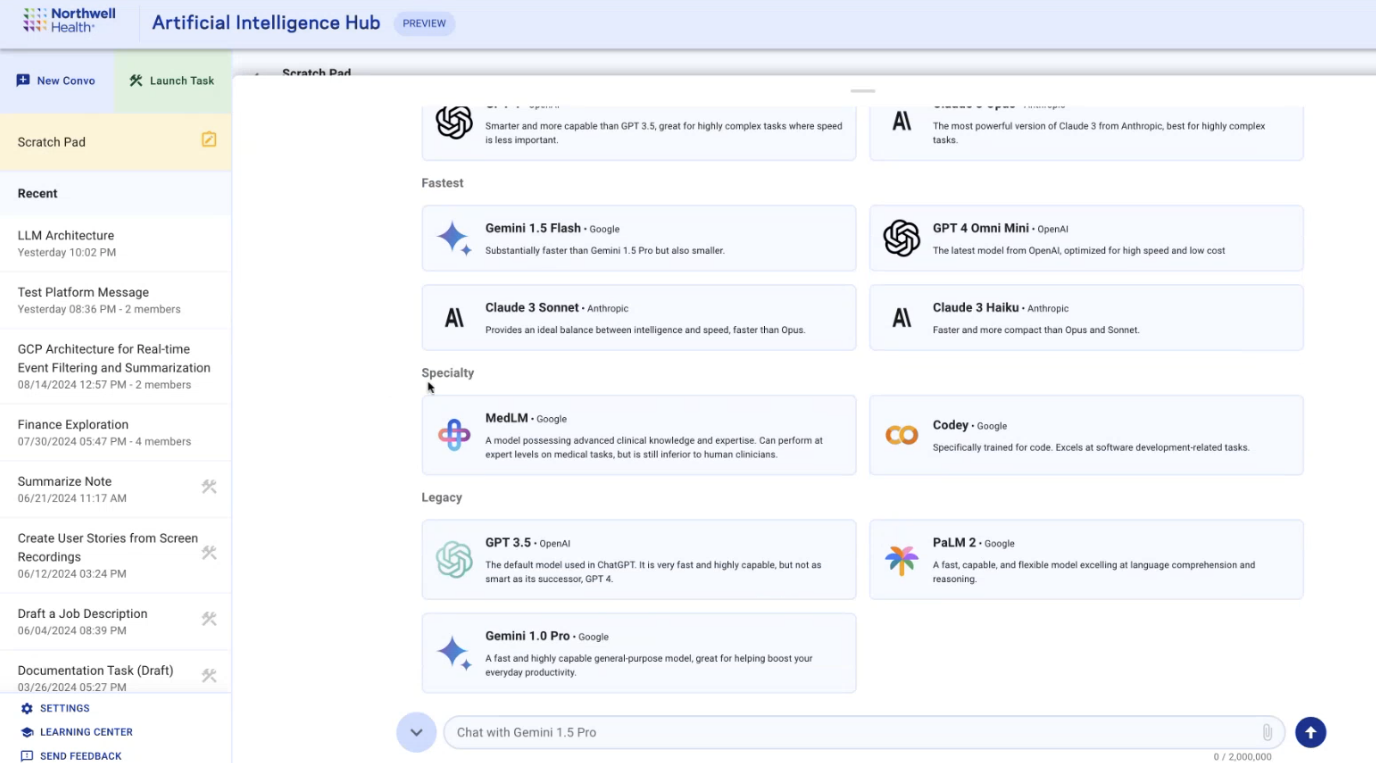Open the Test Platform Message conversation
The image size is (1376, 763).
coord(116,300)
